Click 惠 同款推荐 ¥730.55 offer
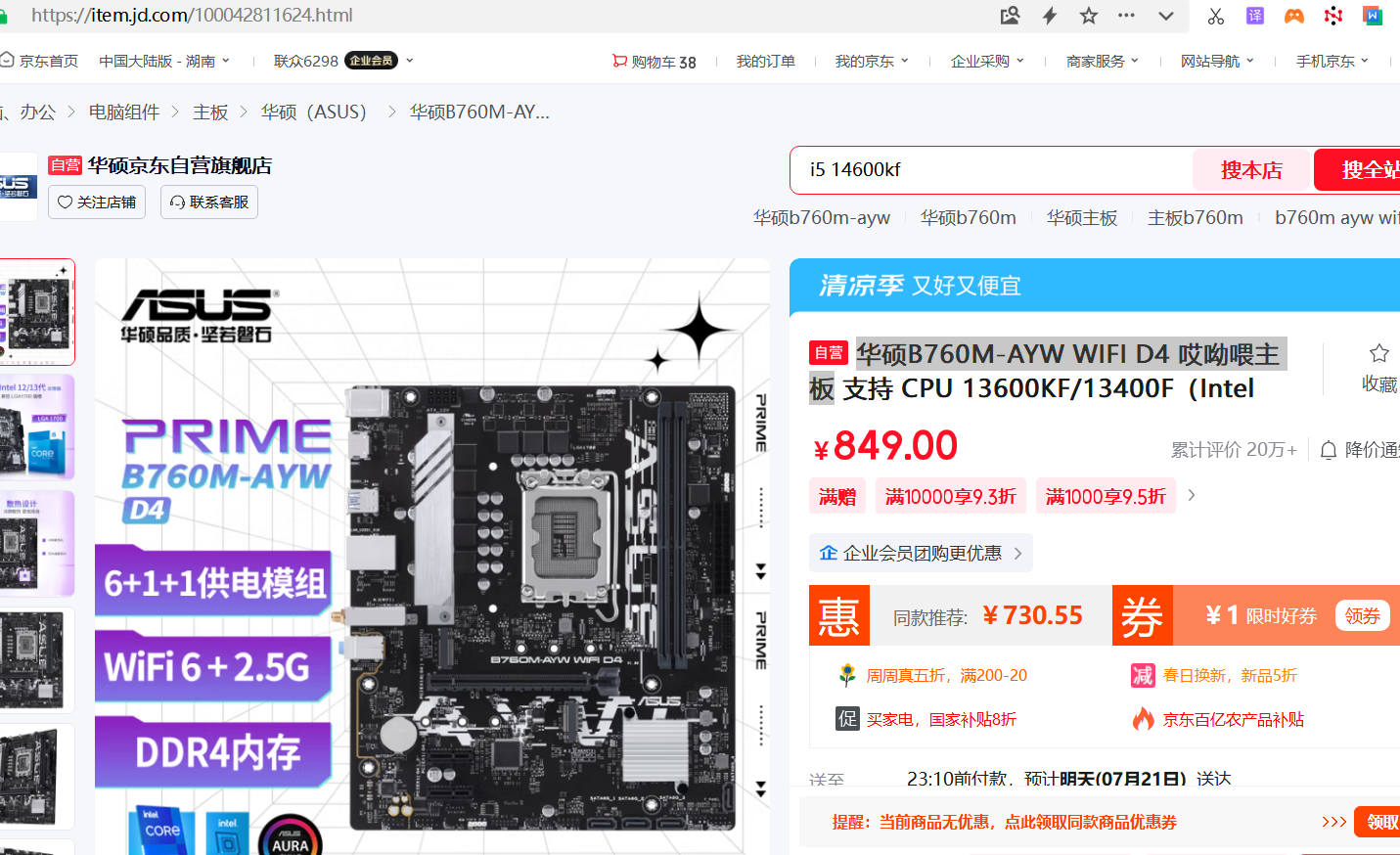Image resolution: width=1400 pixels, height=855 pixels. [x=961, y=615]
